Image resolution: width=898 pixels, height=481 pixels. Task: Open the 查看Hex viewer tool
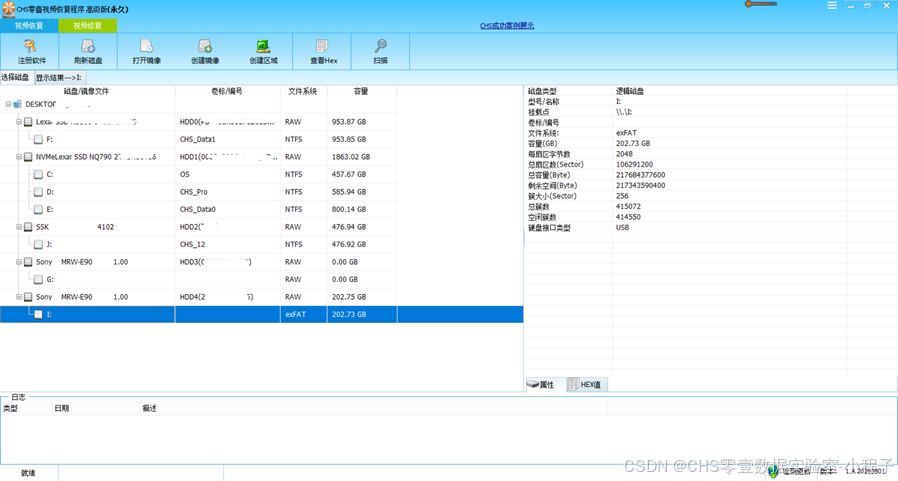coord(322,51)
